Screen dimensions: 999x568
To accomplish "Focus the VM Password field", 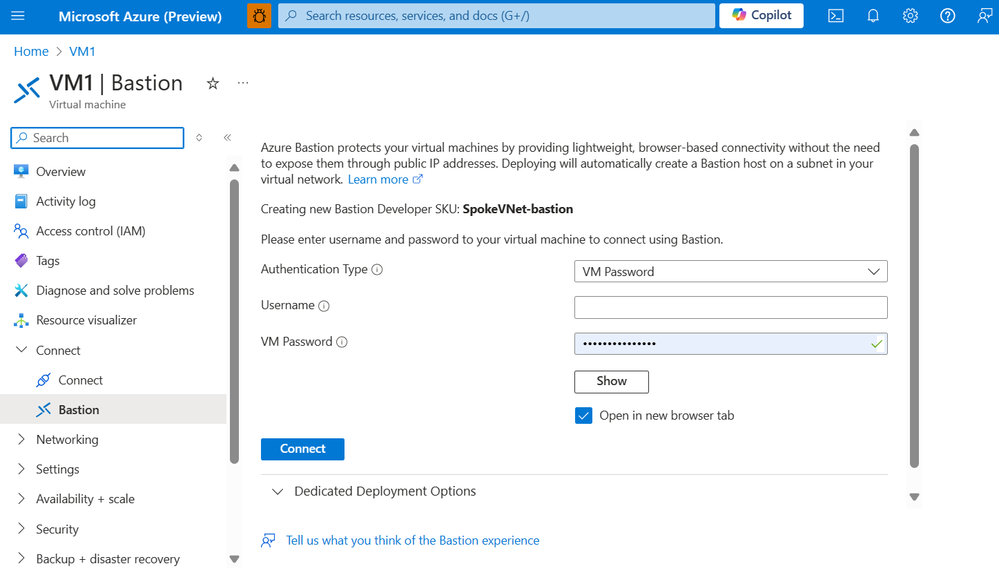I will [x=731, y=344].
